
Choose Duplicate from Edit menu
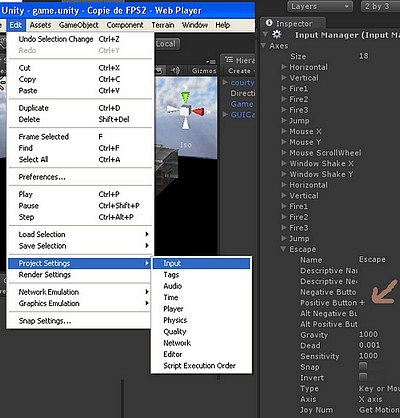[80, 108]
